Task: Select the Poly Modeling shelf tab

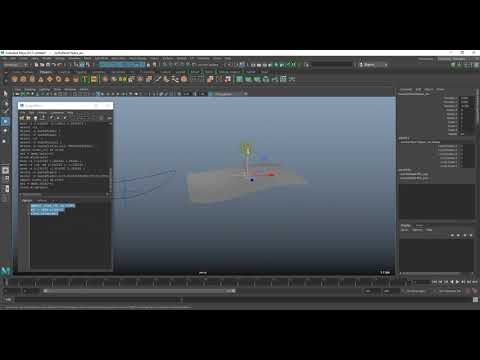Action: click(46, 72)
